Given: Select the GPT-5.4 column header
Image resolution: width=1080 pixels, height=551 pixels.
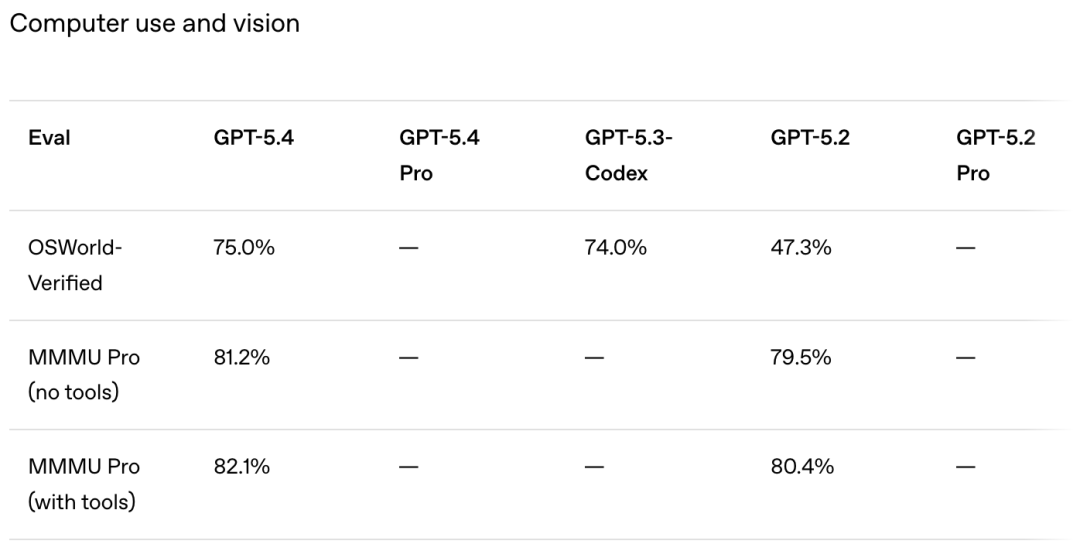Looking at the screenshot, I should point(246,139).
